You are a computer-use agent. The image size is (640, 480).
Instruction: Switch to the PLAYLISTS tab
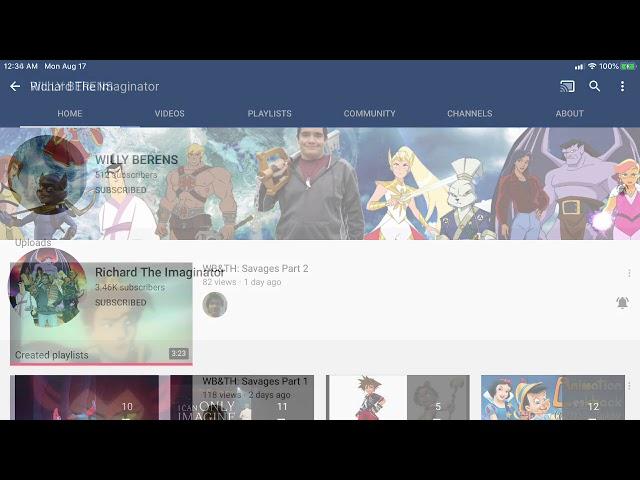269,113
